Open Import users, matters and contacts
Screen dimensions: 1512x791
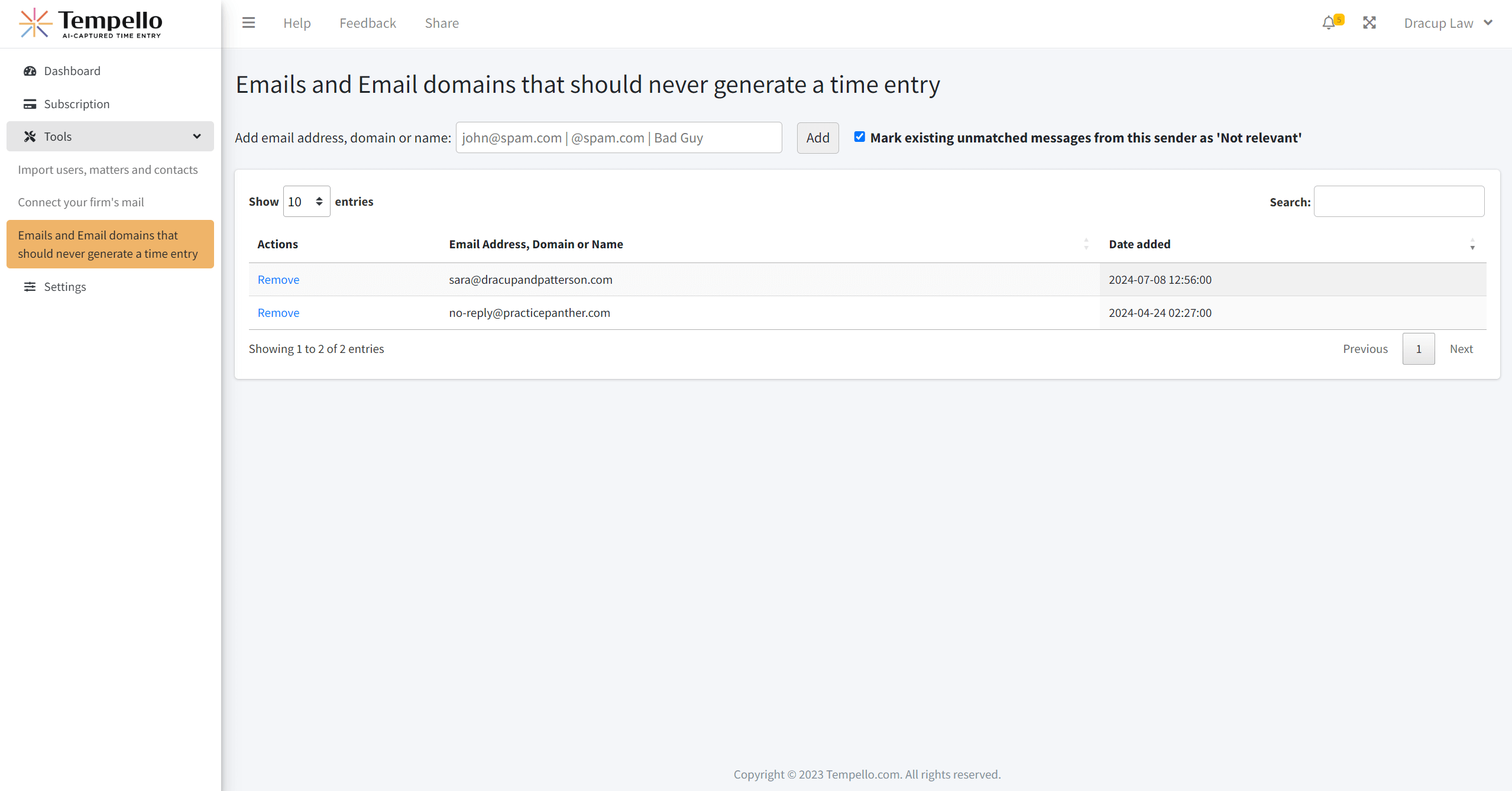pyautogui.click(x=108, y=170)
